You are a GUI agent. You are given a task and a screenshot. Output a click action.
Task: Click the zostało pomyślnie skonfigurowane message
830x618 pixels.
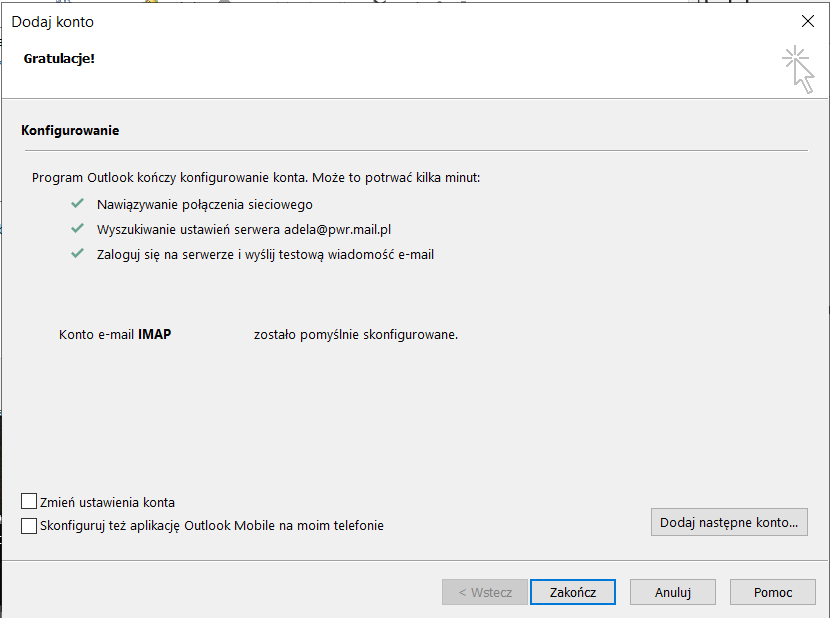pyautogui.click(x=356, y=335)
